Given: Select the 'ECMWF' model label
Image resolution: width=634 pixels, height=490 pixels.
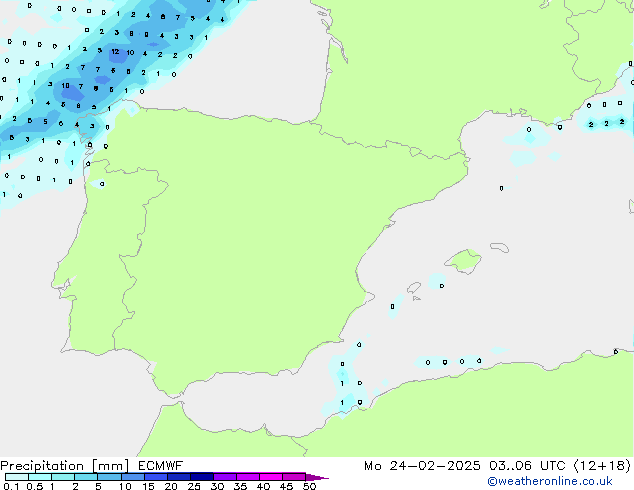Looking at the screenshot, I should 160,465.
